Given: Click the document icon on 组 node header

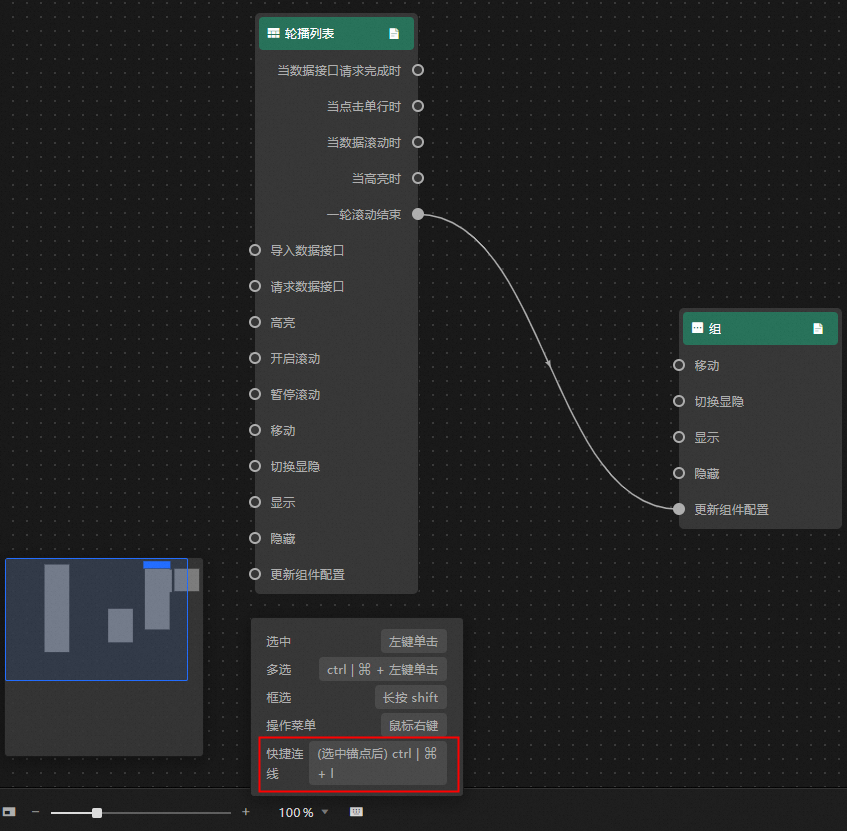Looking at the screenshot, I should tap(818, 329).
